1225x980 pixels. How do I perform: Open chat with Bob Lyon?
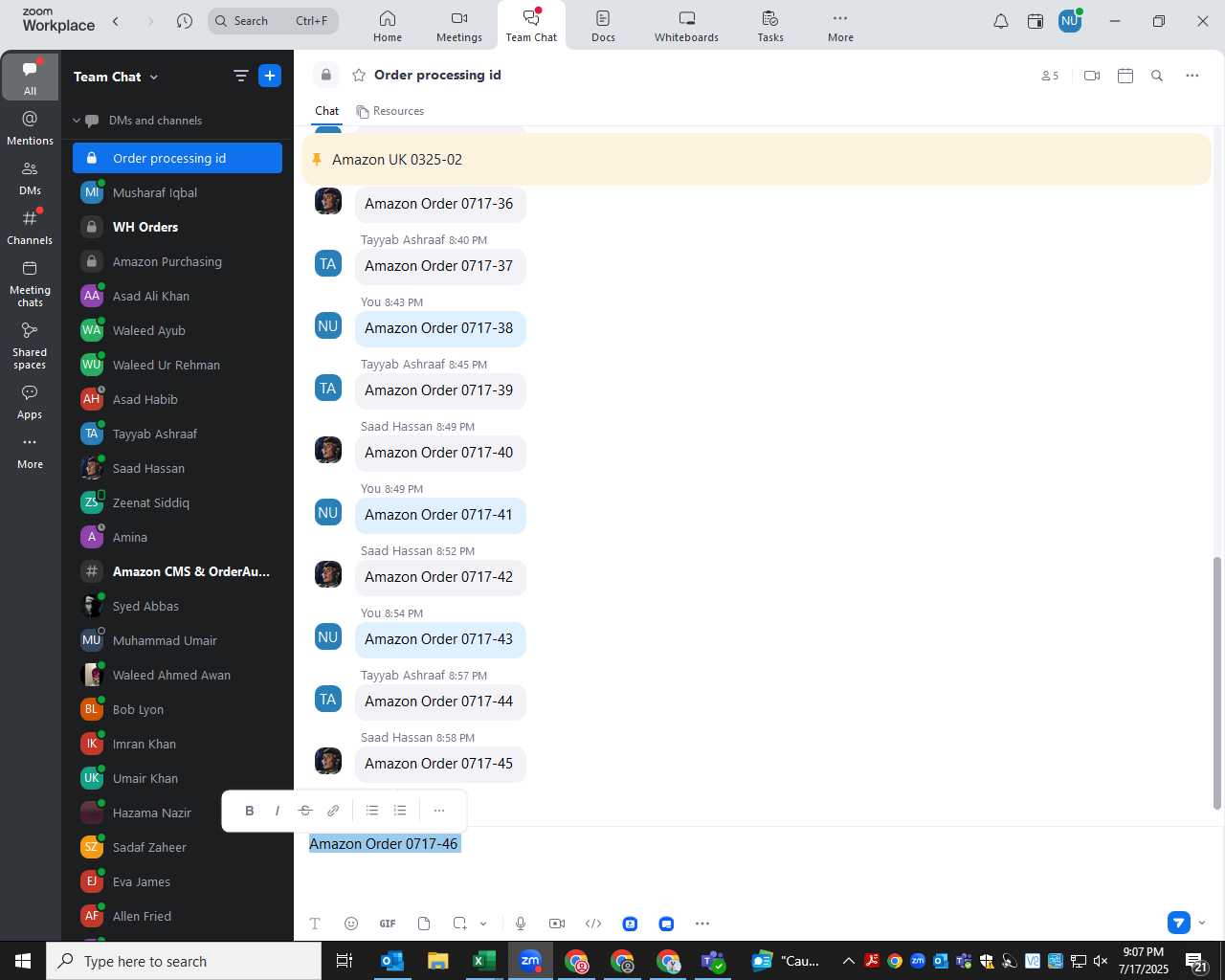(x=177, y=709)
